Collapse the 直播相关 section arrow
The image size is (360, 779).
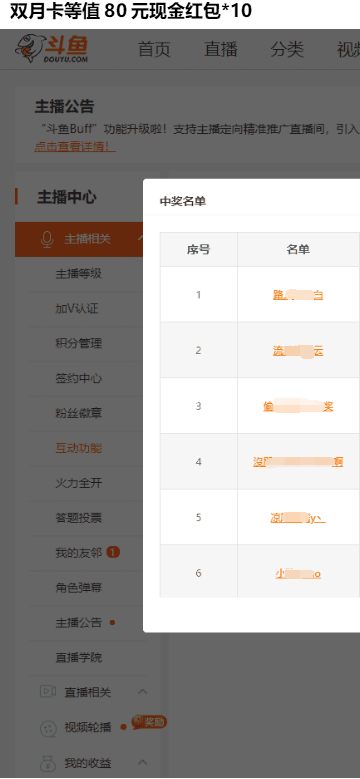click(143, 692)
